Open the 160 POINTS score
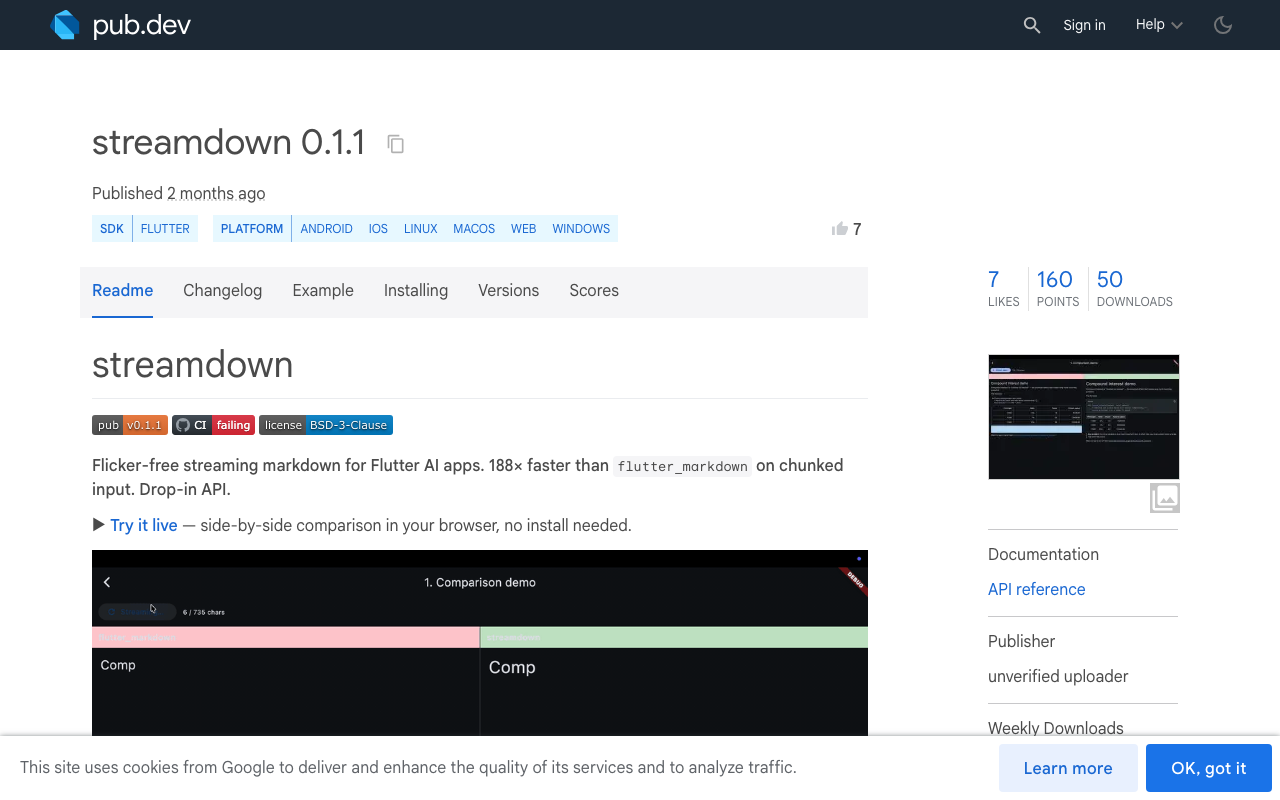1280x800 pixels. (1057, 288)
